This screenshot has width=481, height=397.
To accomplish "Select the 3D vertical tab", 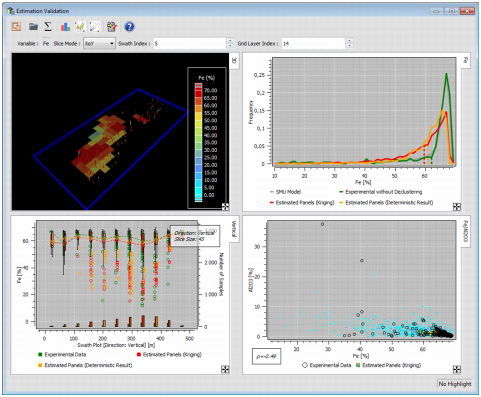I will coord(234,61).
